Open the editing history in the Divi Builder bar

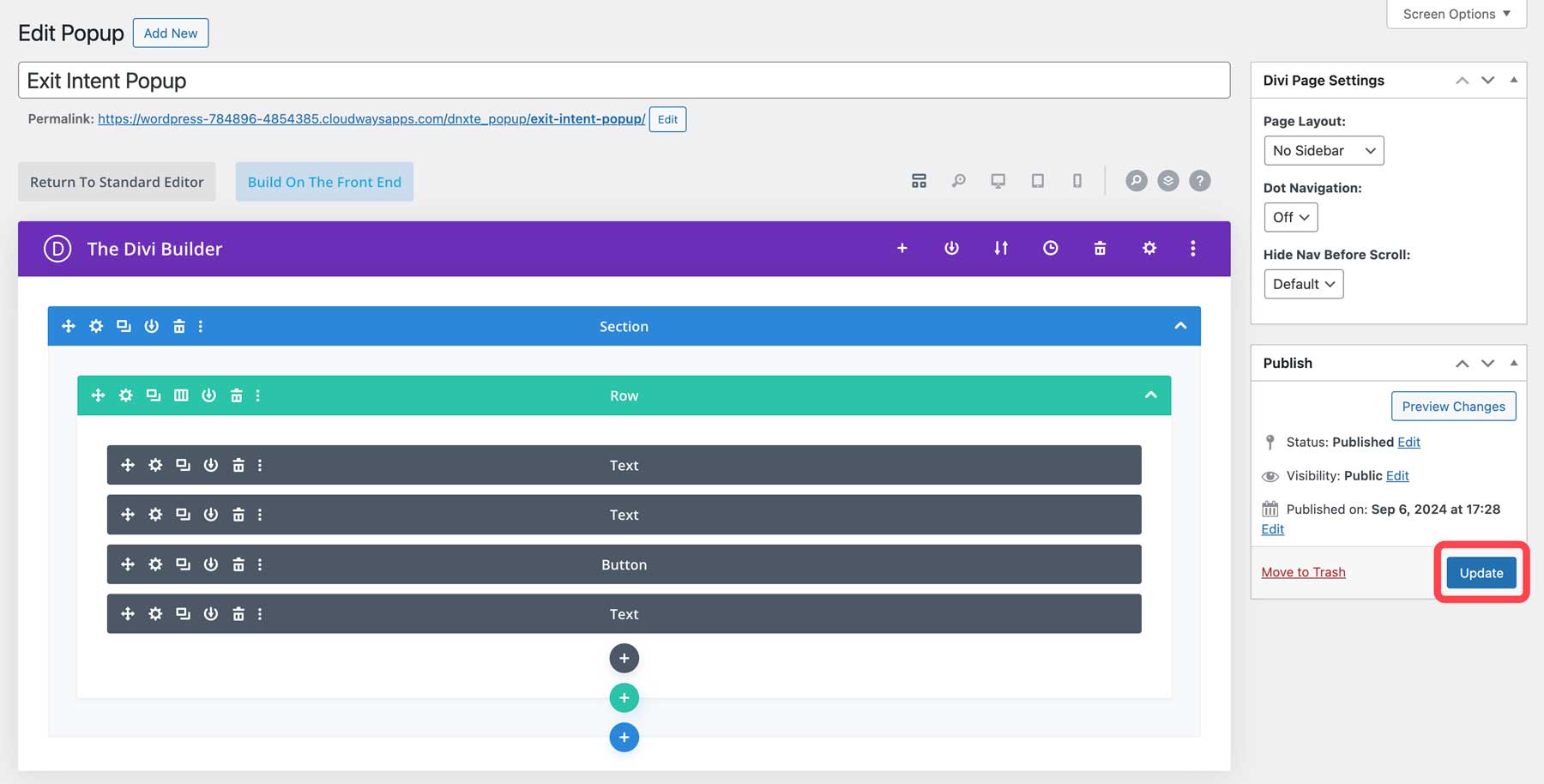(1050, 248)
